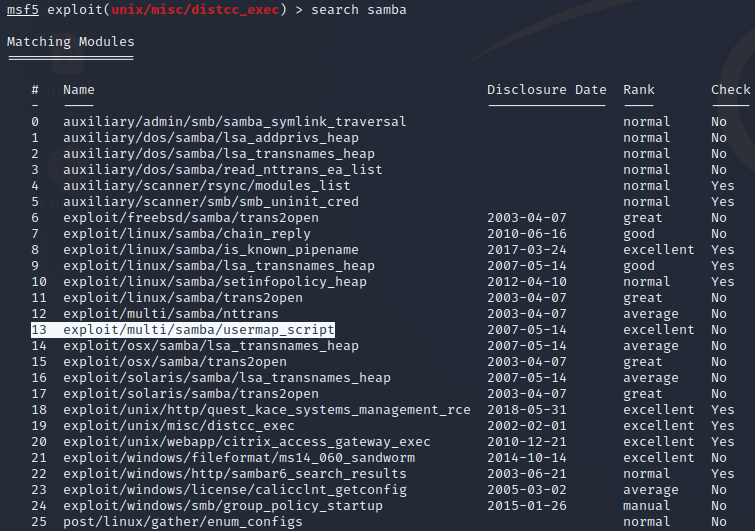Click 'Yes' check value for modules_list row
The image size is (755, 531).
coord(723,185)
